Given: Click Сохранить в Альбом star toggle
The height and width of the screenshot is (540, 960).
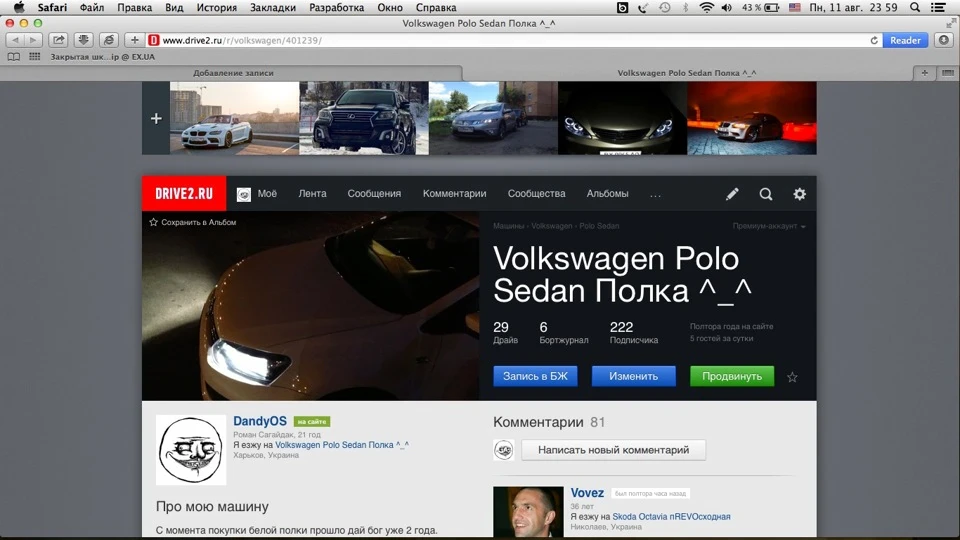Looking at the screenshot, I should [193, 222].
